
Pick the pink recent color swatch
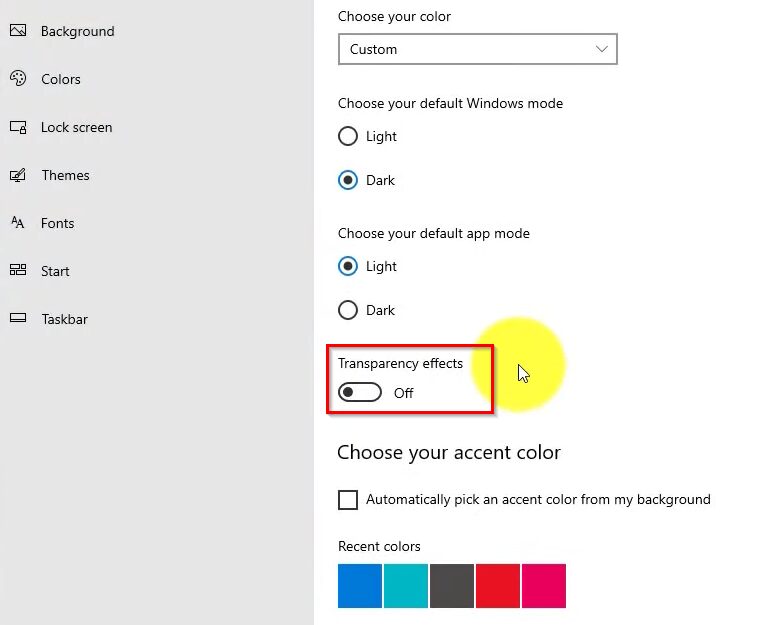[543, 586]
